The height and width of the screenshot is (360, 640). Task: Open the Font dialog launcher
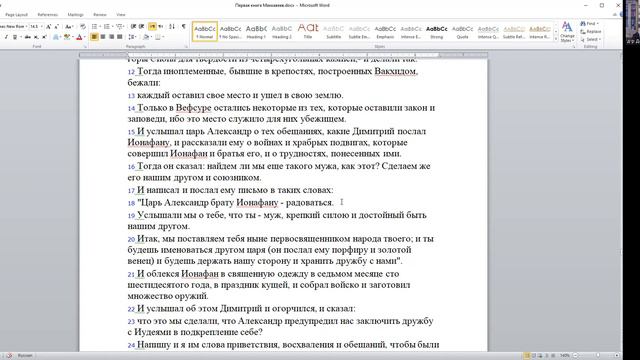pos(85,47)
